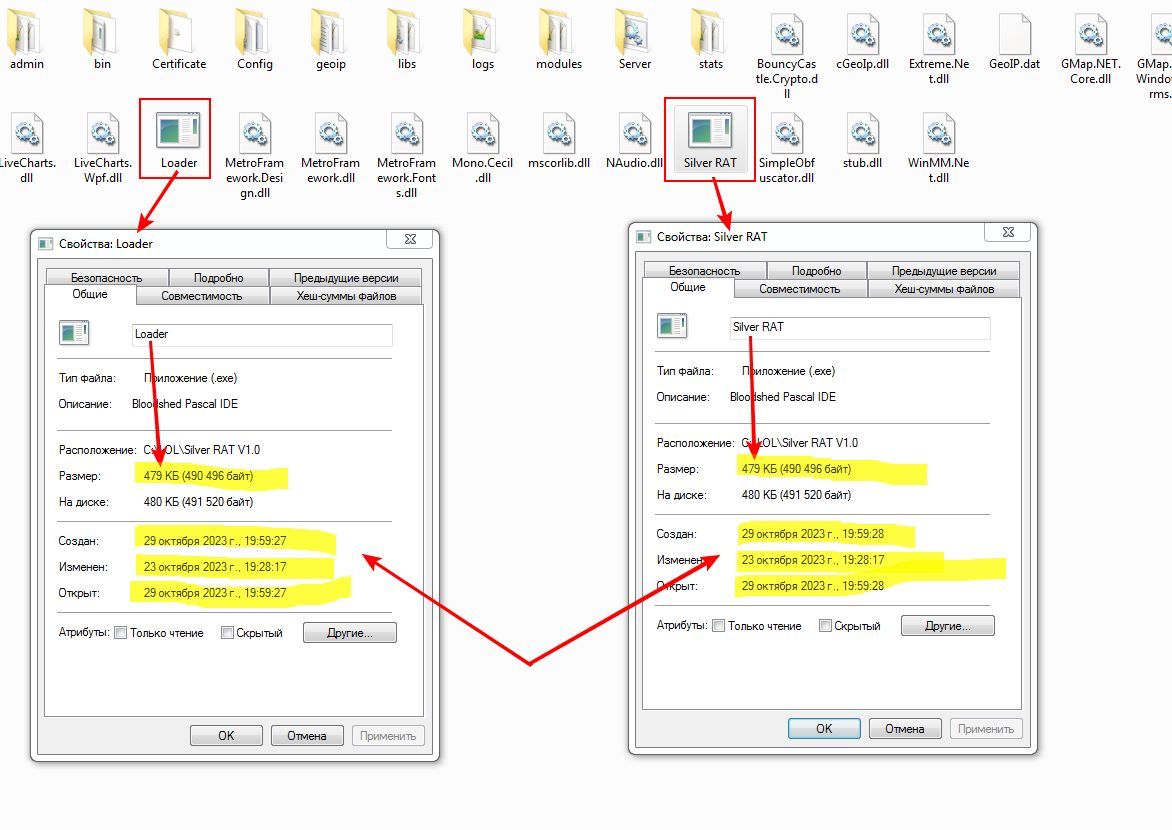
Task: Click 'Другие...' button in Silver RAT properties
Action: pos(948,626)
